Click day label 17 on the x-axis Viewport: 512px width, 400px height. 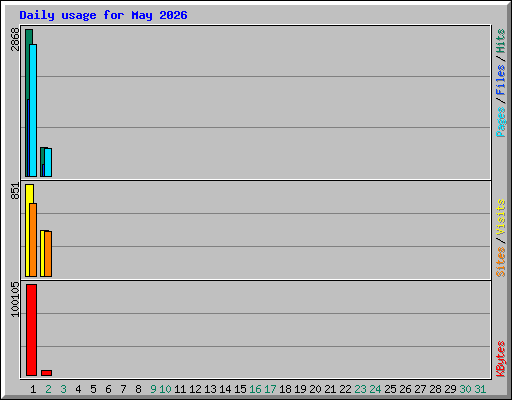[270, 389]
